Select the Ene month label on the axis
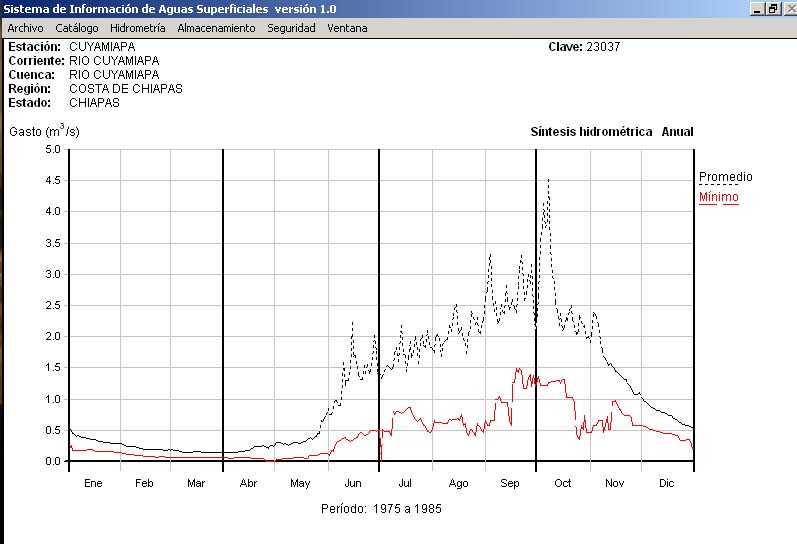 coord(93,483)
